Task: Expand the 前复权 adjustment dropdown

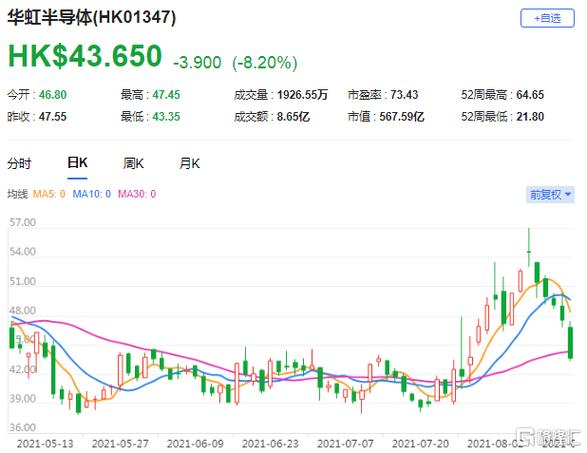Action: click(x=550, y=195)
